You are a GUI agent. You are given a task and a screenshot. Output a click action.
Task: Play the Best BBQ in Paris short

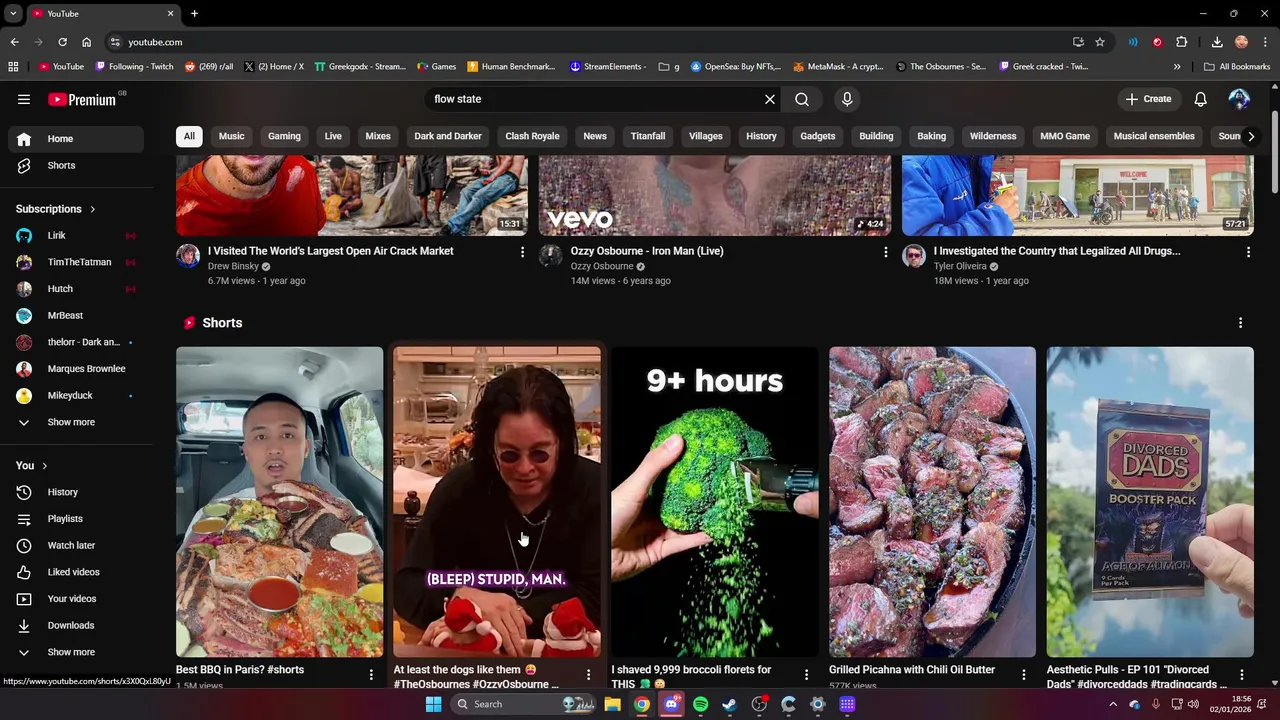pyautogui.click(x=279, y=502)
